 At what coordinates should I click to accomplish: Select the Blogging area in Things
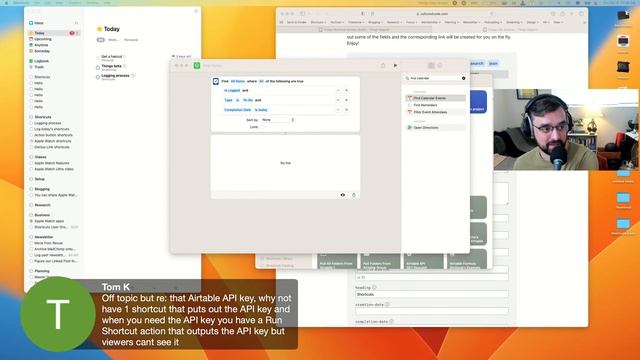coord(53,189)
